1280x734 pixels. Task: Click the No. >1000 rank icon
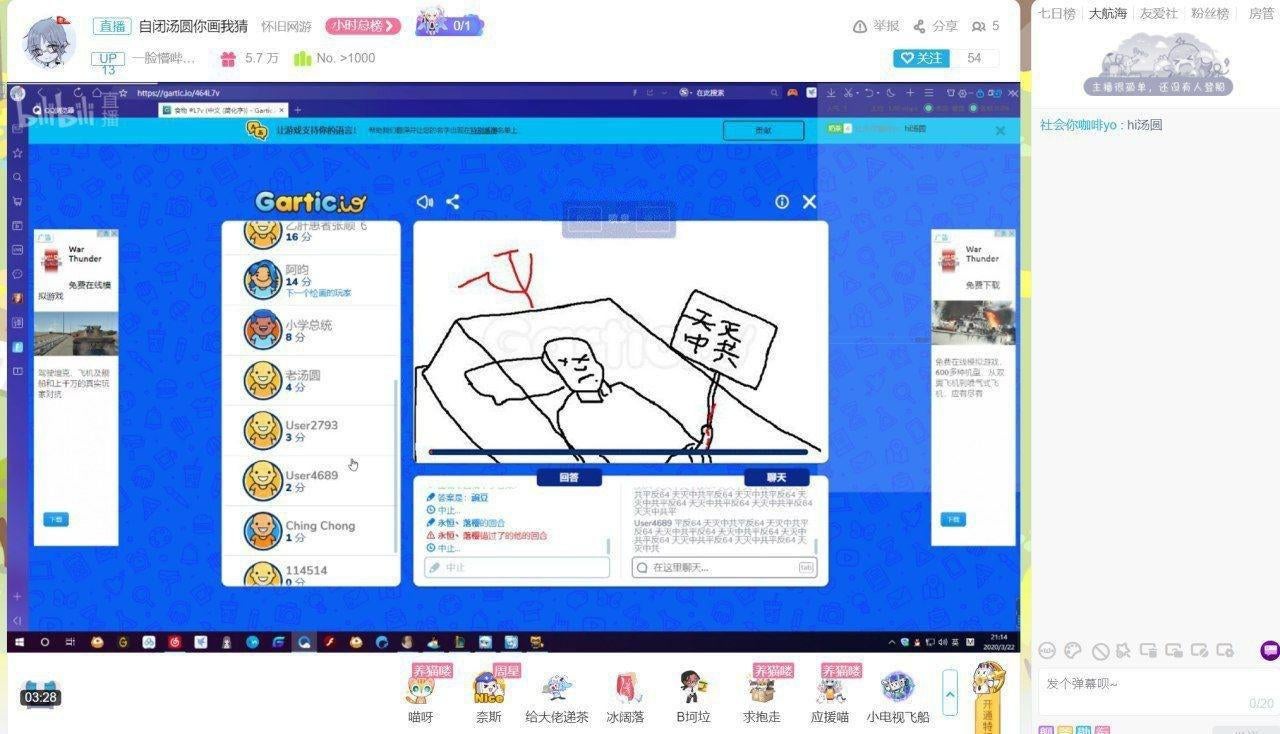(x=302, y=59)
